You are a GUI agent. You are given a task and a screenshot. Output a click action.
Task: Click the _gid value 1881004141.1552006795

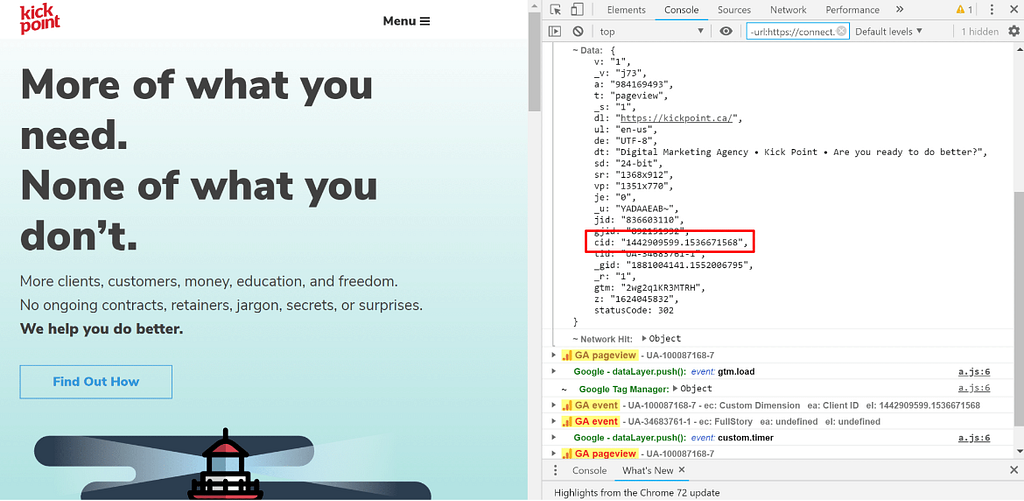point(689,265)
